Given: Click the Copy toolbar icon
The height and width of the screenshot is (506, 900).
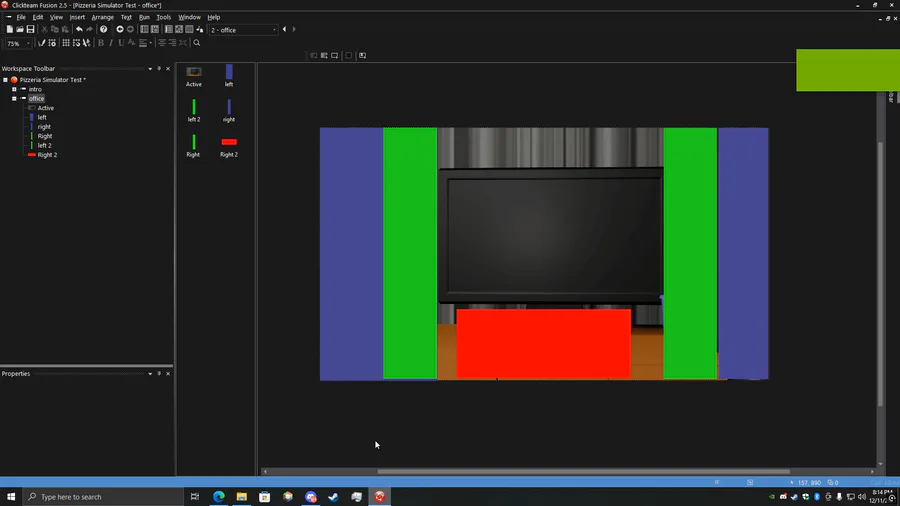Looking at the screenshot, I should click(x=55, y=29).
